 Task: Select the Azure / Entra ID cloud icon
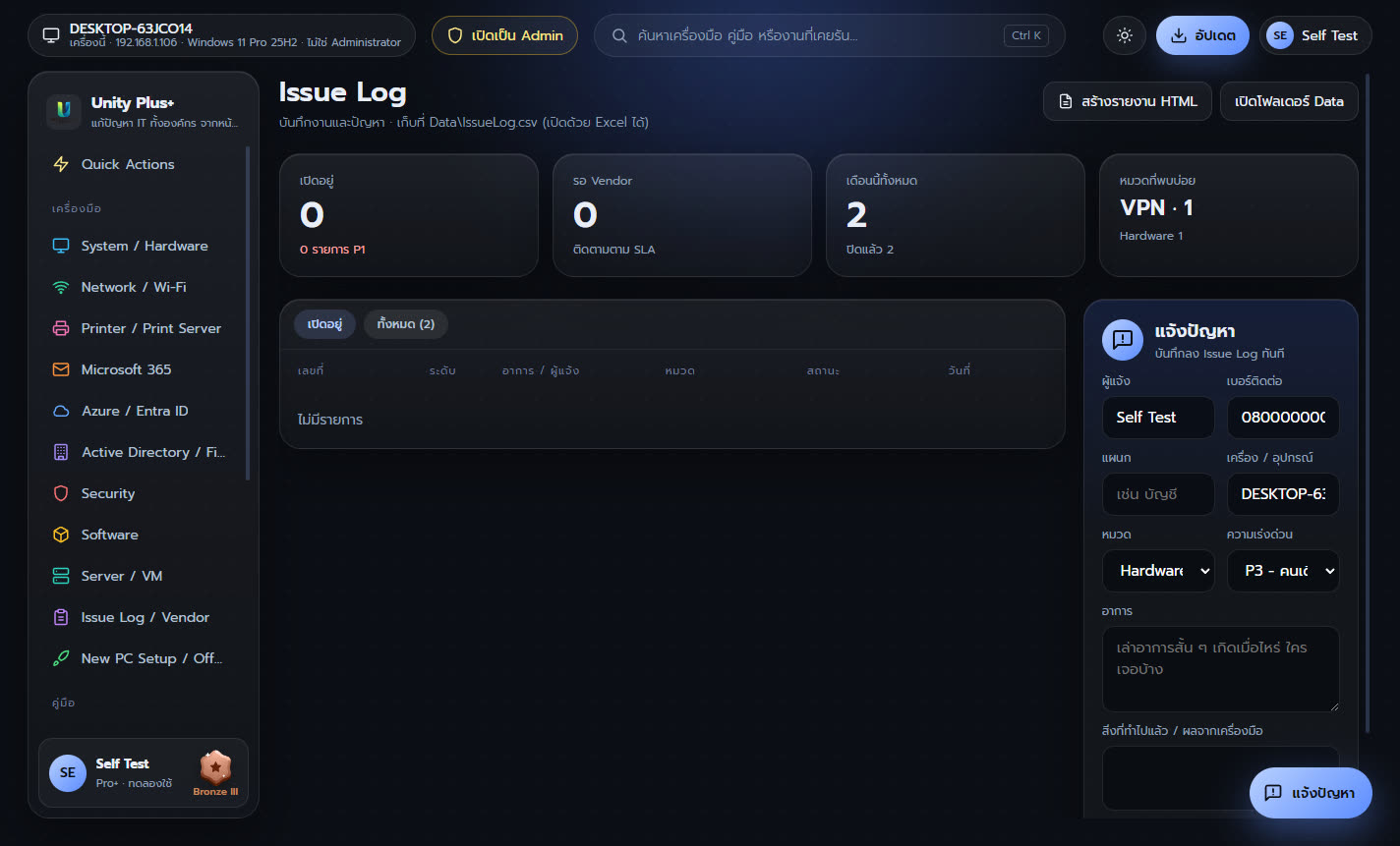[61, 411]
